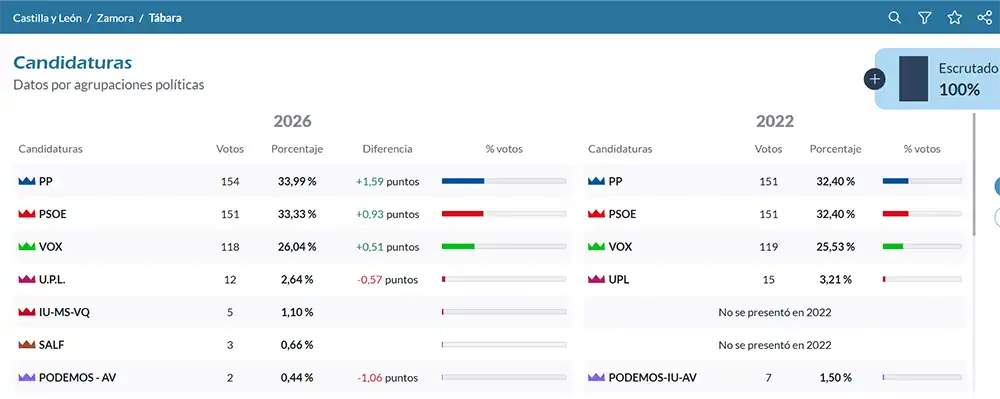Click the SALF percentage 0,66 %
The image size is (1000, 399).
point(297,345)
